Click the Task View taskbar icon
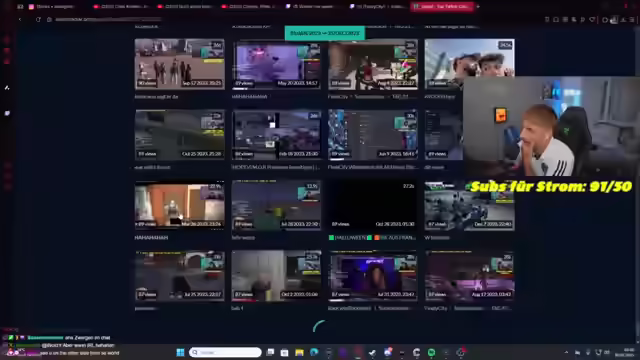The image size is (640, 360). tap(270, 352)
